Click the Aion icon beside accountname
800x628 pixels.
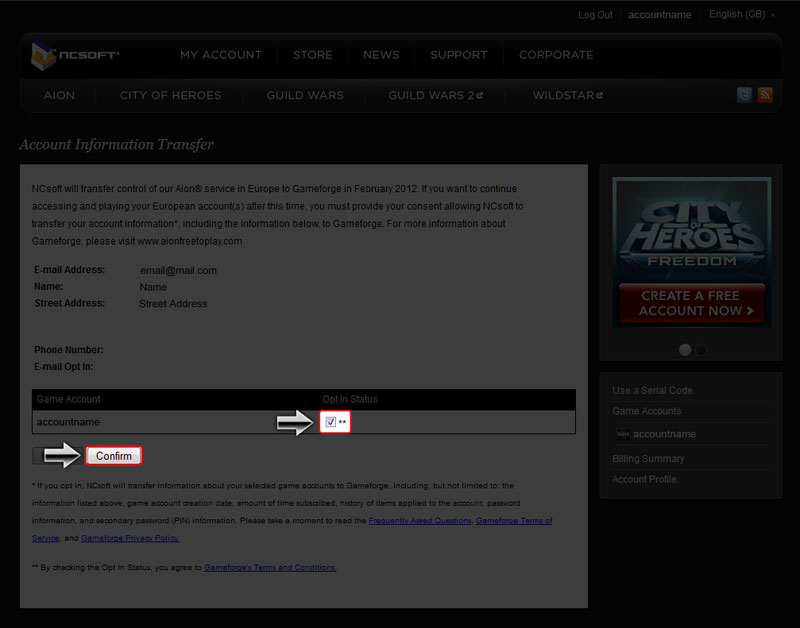tap(622, 434)
